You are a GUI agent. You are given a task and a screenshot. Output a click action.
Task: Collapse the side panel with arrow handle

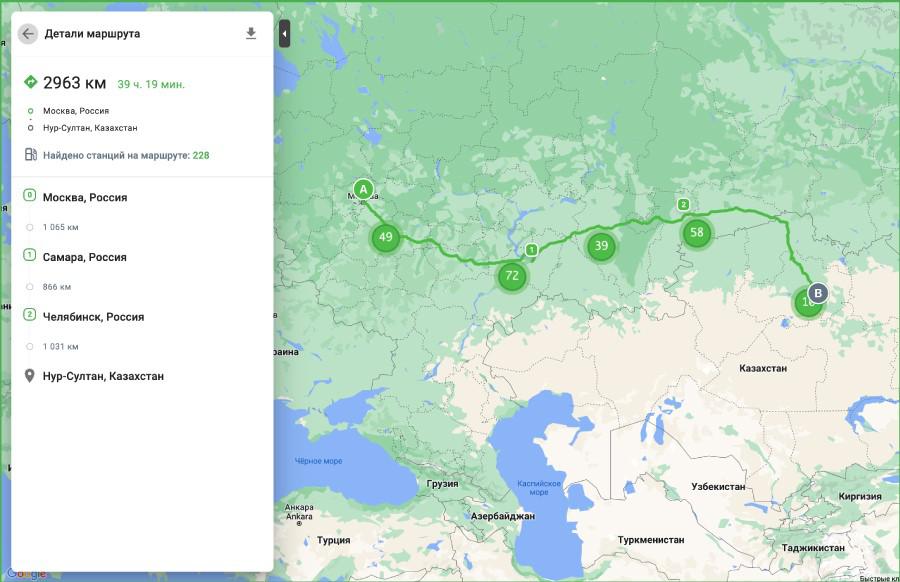click(x=284, y=33)
